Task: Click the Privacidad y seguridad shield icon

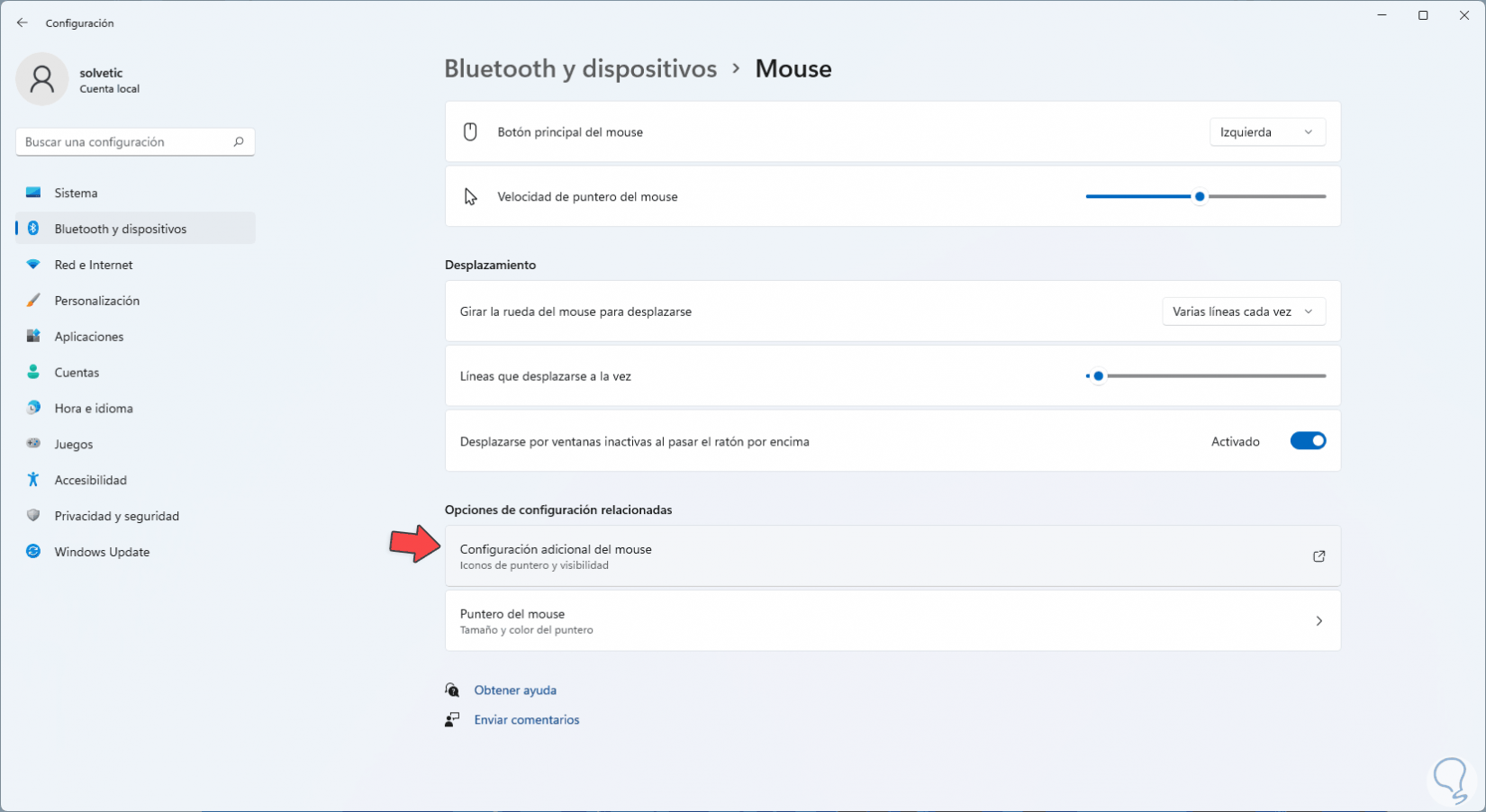Action: coord(33,516)
